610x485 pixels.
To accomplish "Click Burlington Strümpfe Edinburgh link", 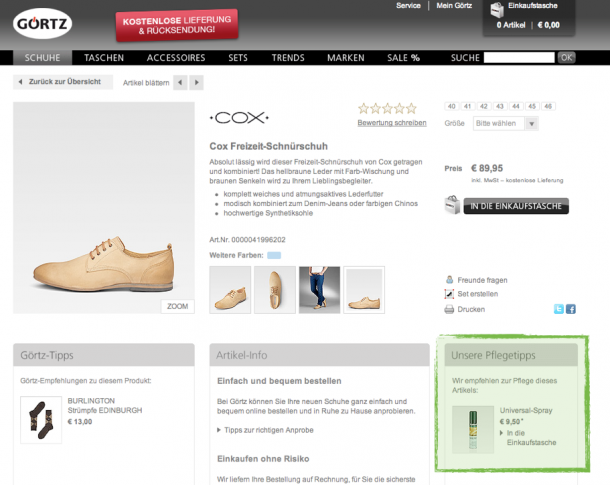I will [105, 406].
